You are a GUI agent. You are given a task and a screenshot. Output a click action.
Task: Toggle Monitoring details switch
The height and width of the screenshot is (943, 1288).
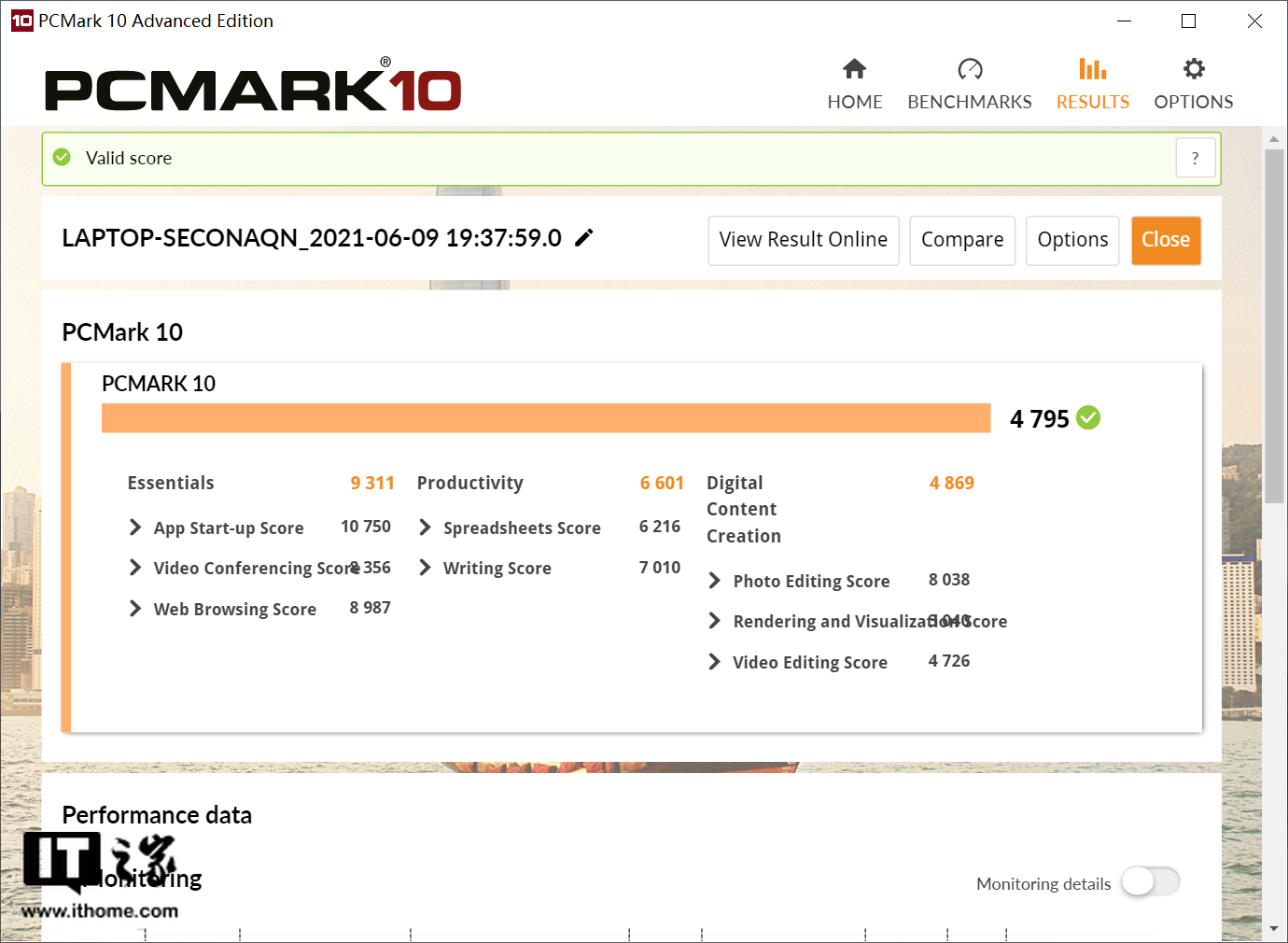(1150, 881)
